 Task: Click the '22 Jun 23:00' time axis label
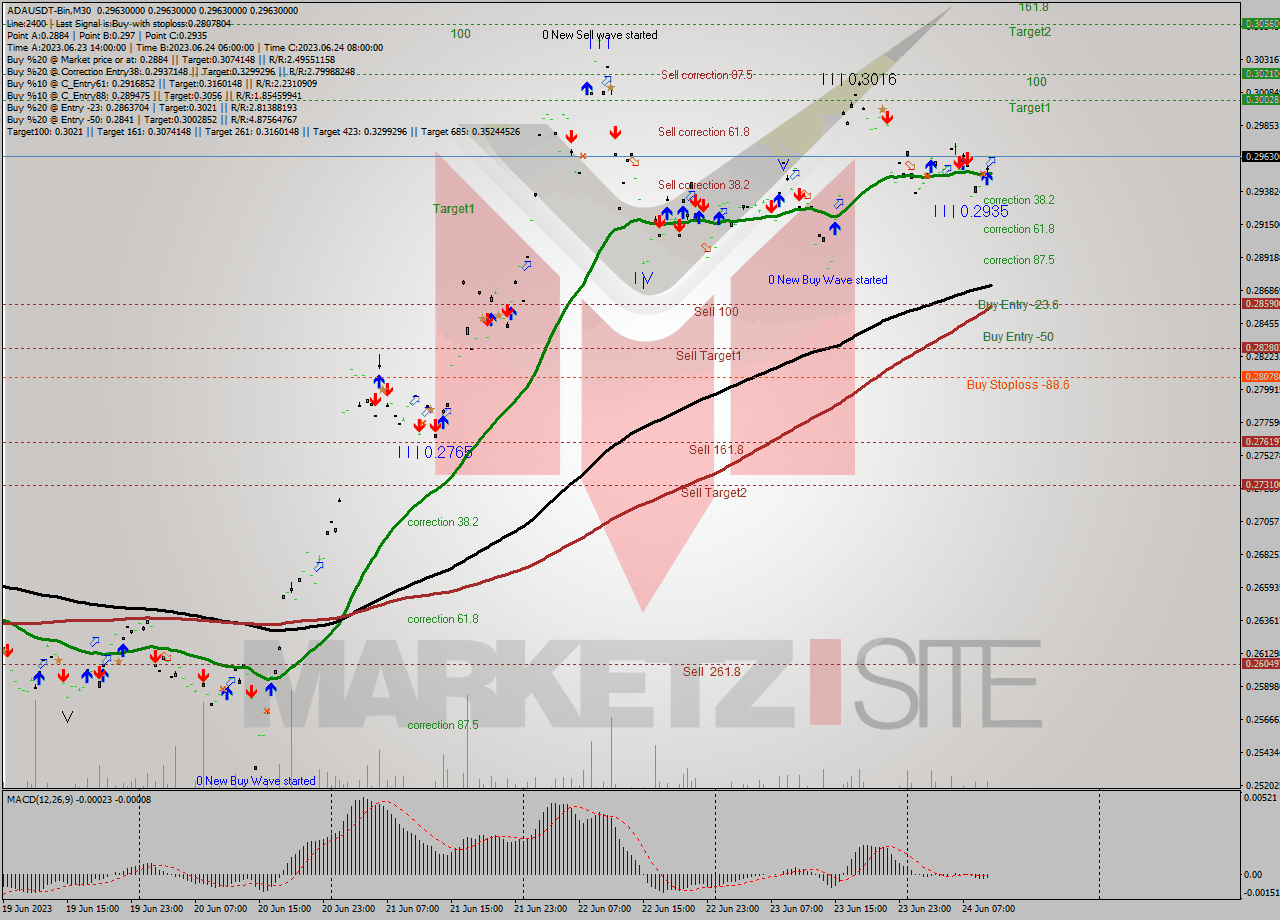pyautogui.click(x=733, y=909)
